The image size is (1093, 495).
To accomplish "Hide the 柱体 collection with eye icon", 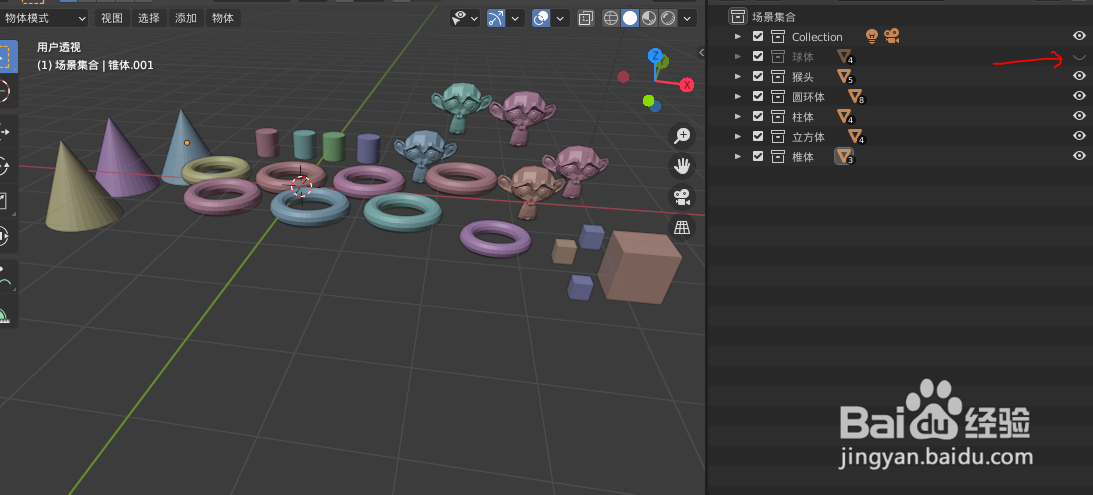I will tap(1079, 116).
